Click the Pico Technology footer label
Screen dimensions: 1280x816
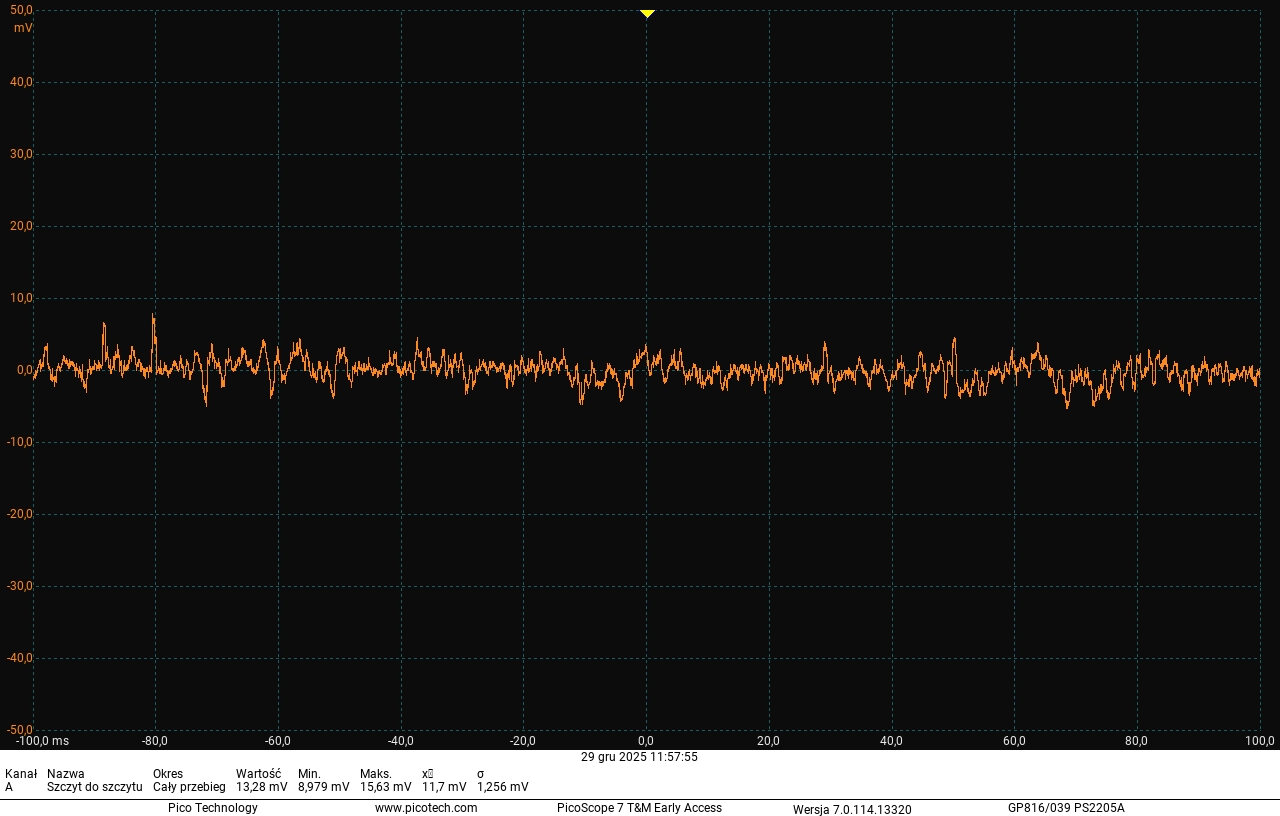pyautogui.click(x=212, y=808)
